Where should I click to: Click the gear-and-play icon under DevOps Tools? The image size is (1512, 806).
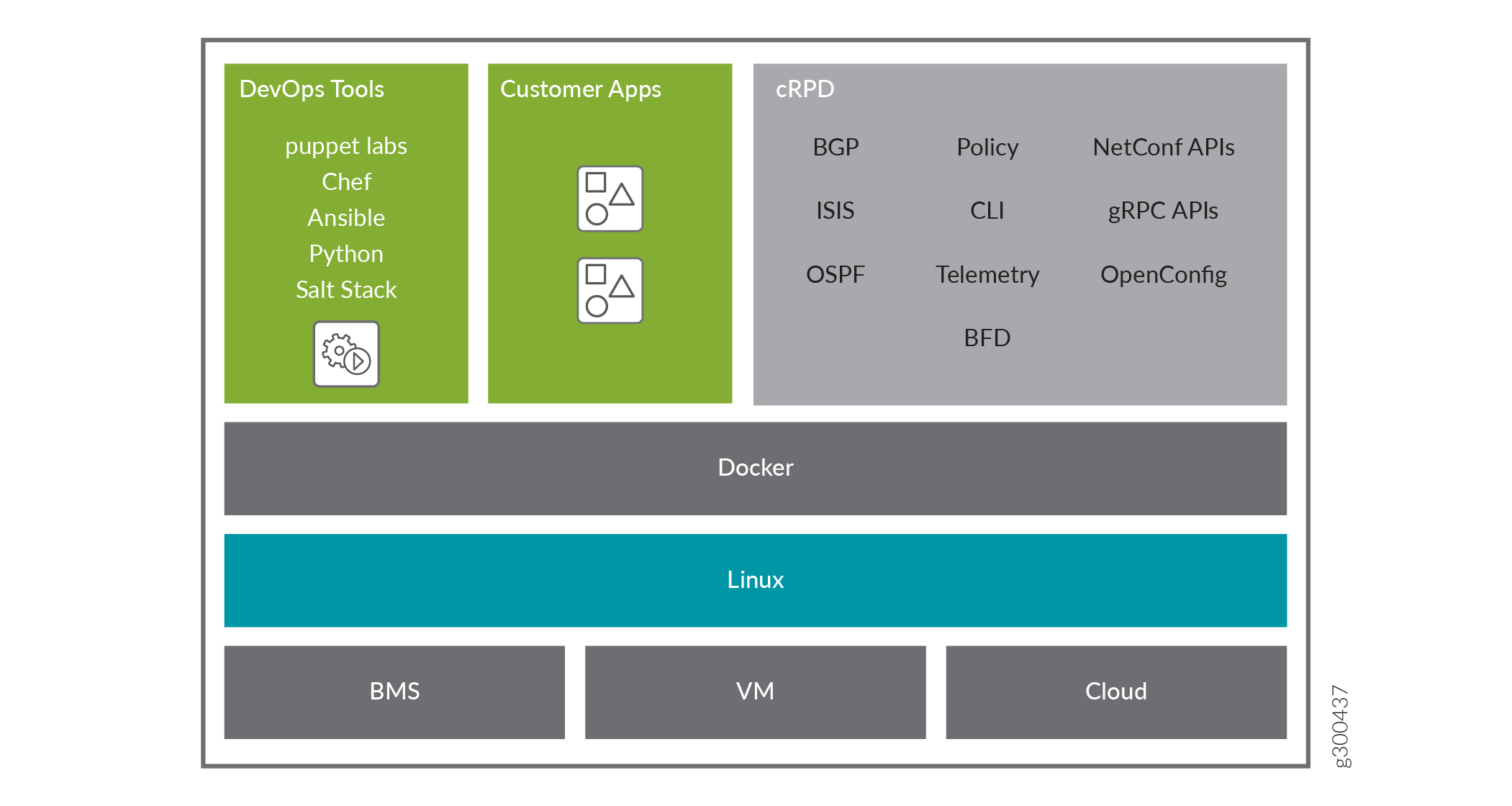pyautogui.click(x=346, y=354)
